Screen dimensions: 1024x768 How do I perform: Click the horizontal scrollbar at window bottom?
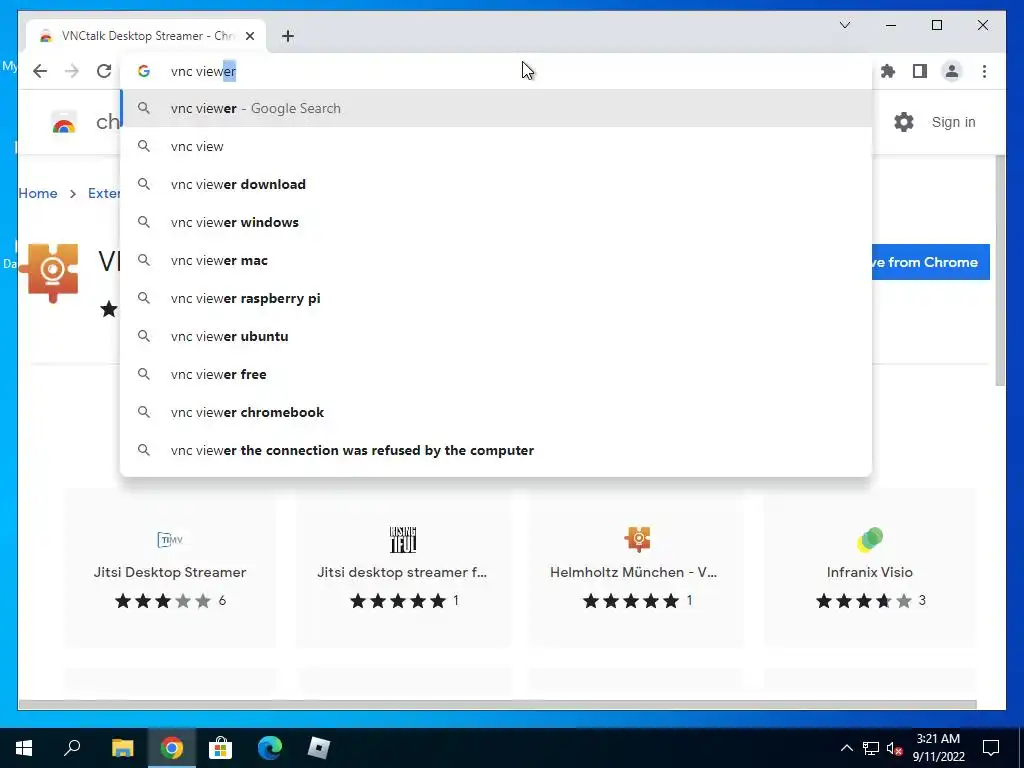[x=497, y=704]
